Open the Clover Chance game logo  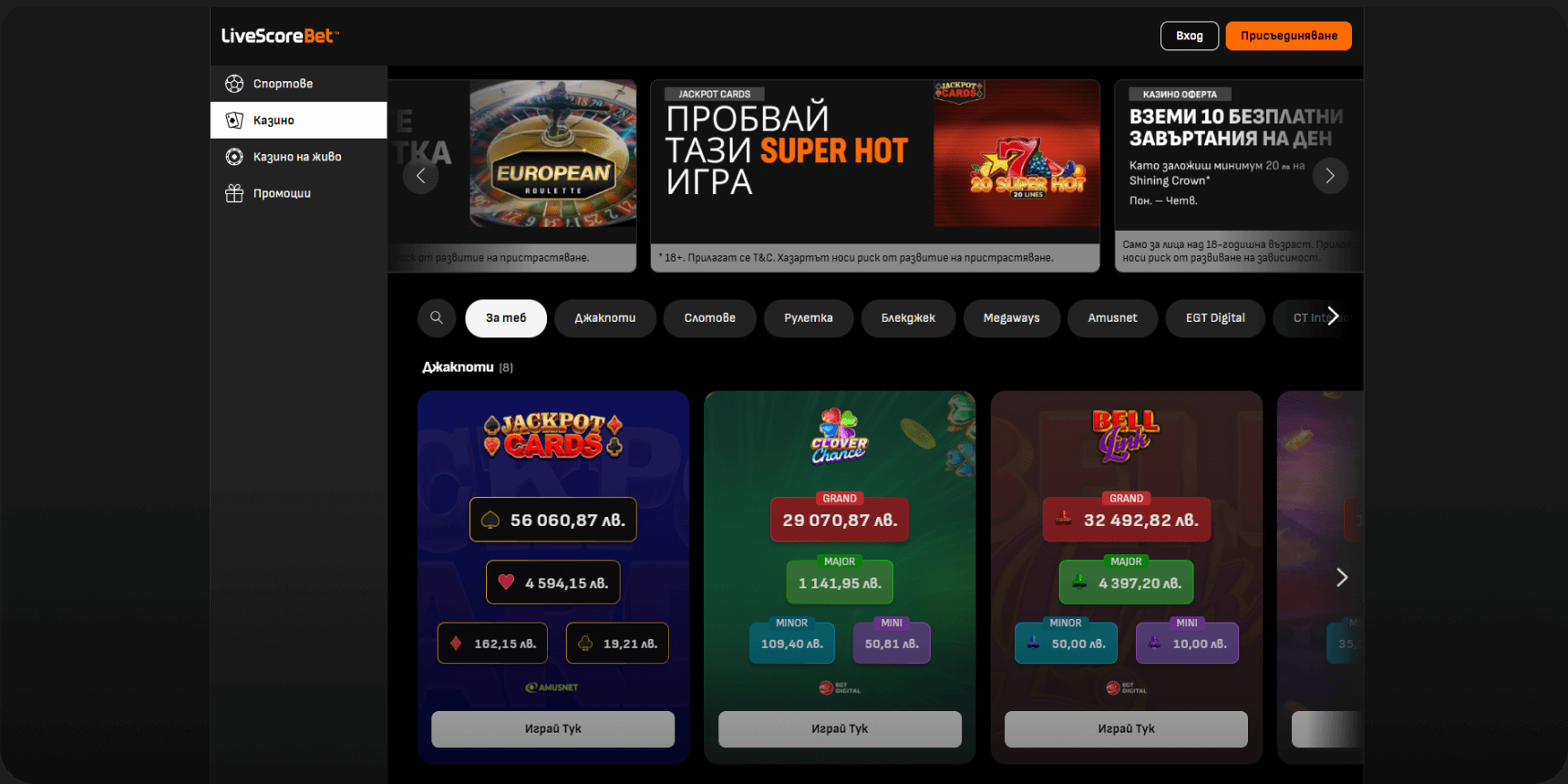coord(840,436)
